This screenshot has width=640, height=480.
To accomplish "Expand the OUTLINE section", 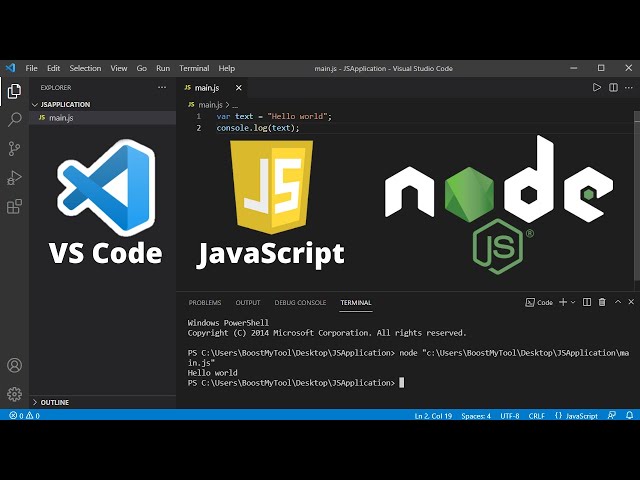I will coord(35,402).
